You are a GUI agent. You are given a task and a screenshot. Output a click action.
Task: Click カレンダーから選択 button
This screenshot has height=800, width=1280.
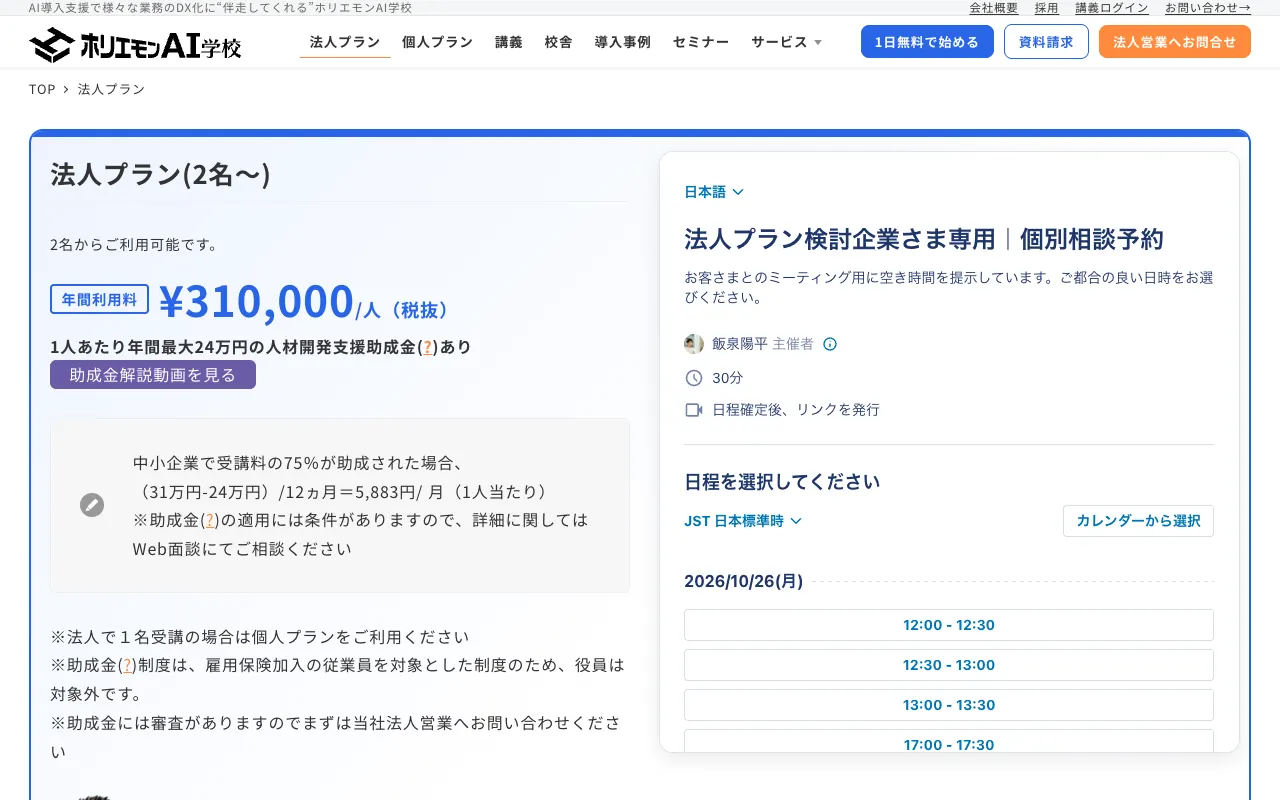pos(1138,521)
